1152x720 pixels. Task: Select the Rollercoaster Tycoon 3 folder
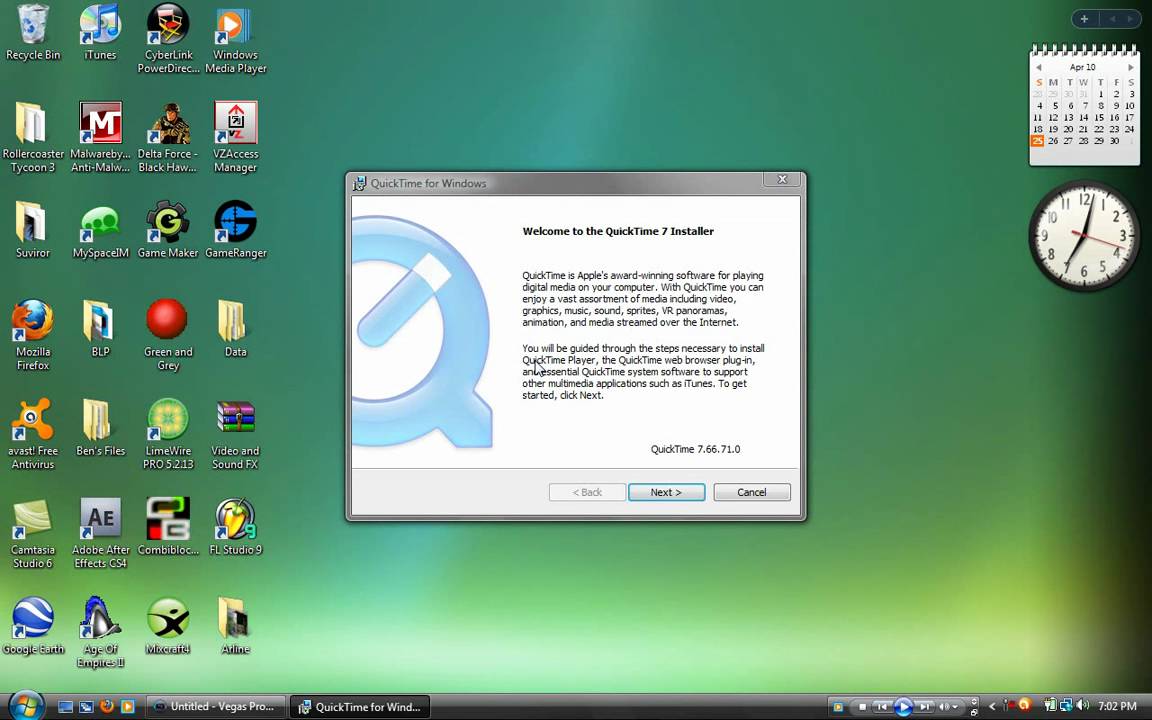[x=32, y=138]
